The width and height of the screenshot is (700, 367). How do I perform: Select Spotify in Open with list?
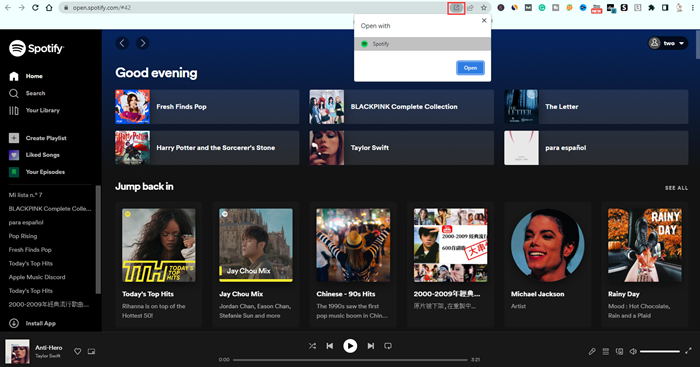click(x=422, y=44)
